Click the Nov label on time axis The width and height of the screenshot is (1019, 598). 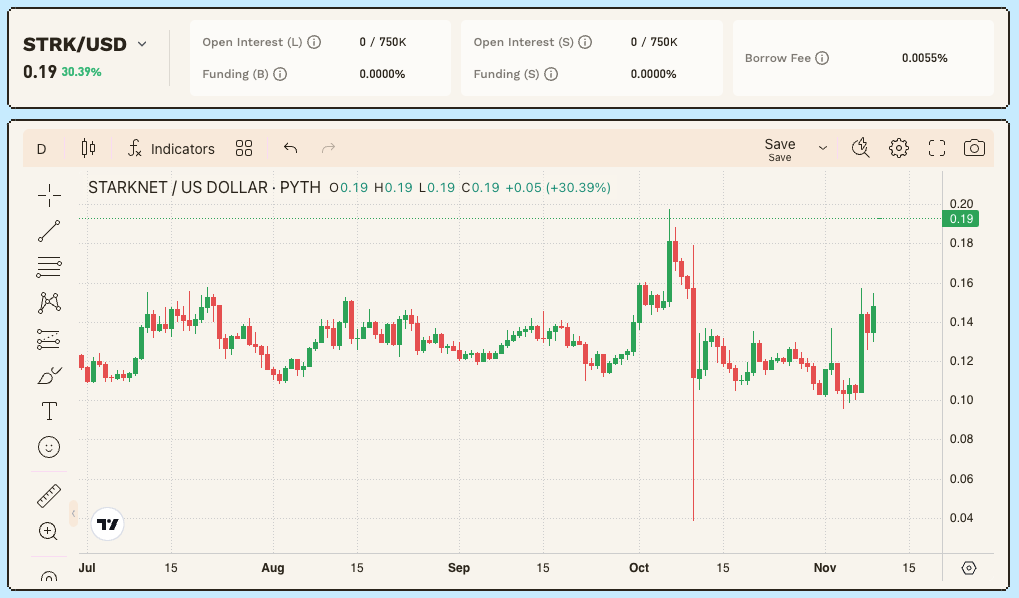[x=825, y=568]
